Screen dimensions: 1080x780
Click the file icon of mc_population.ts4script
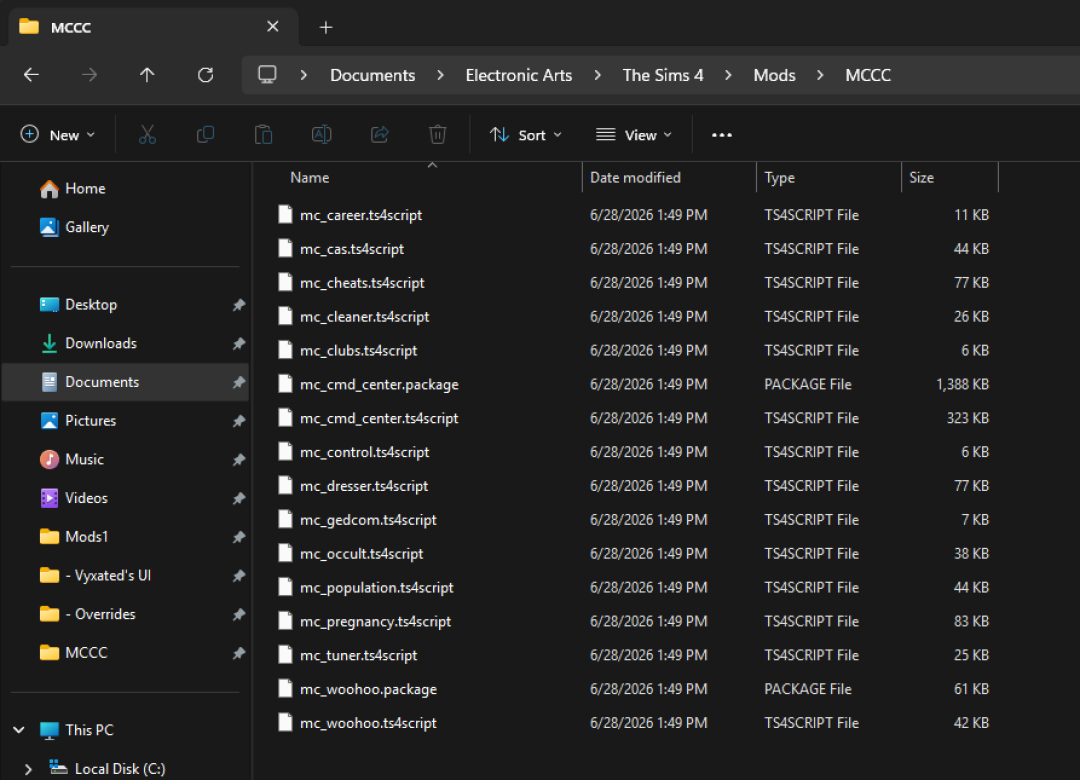[x=285, y=587]
